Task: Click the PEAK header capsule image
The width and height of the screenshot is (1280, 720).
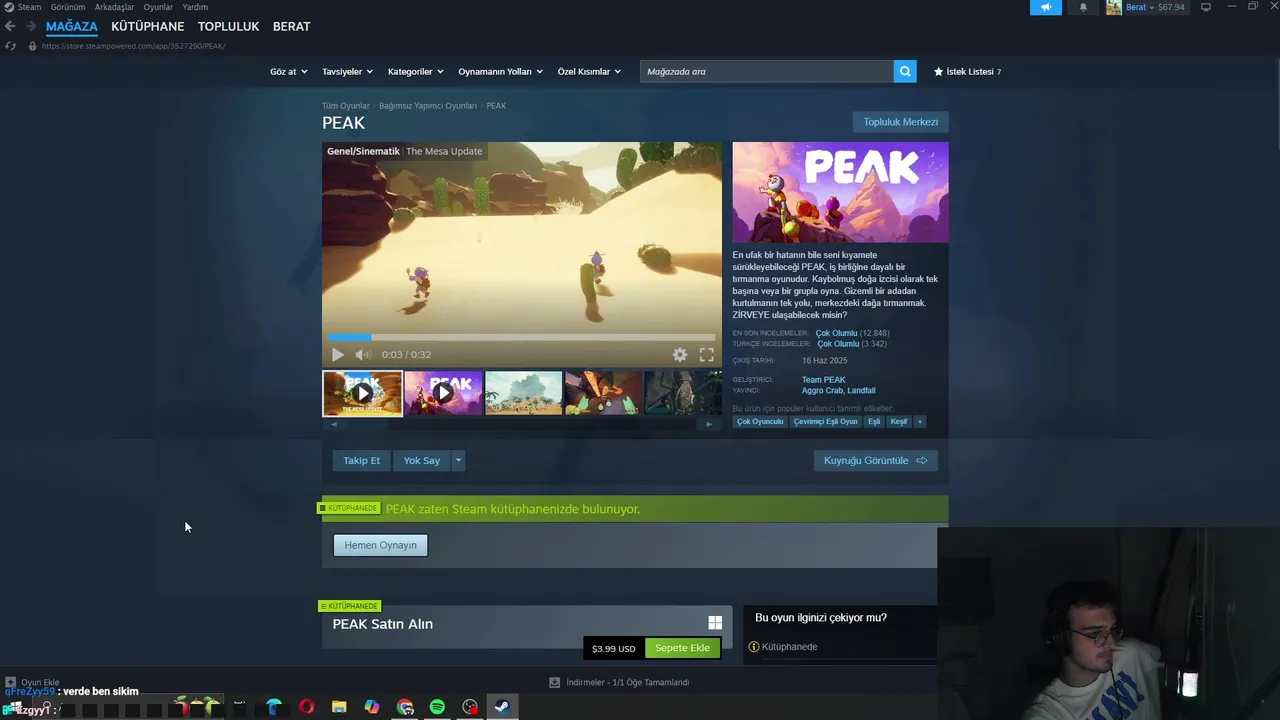Action: click(x=840, y=192)
